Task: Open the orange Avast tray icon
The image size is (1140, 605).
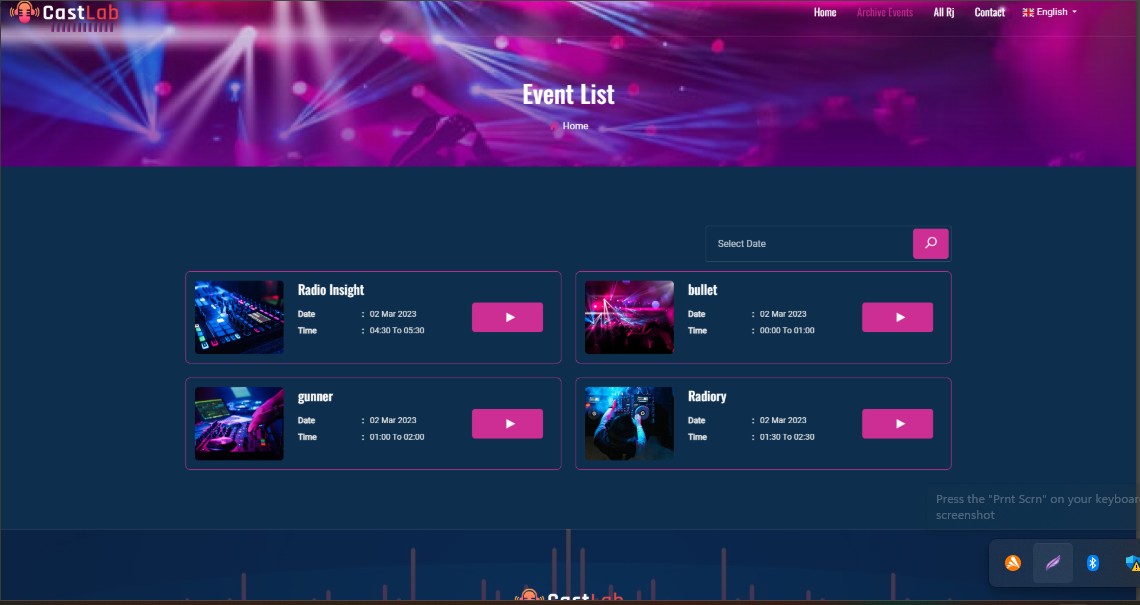Action: point(1013,564)
